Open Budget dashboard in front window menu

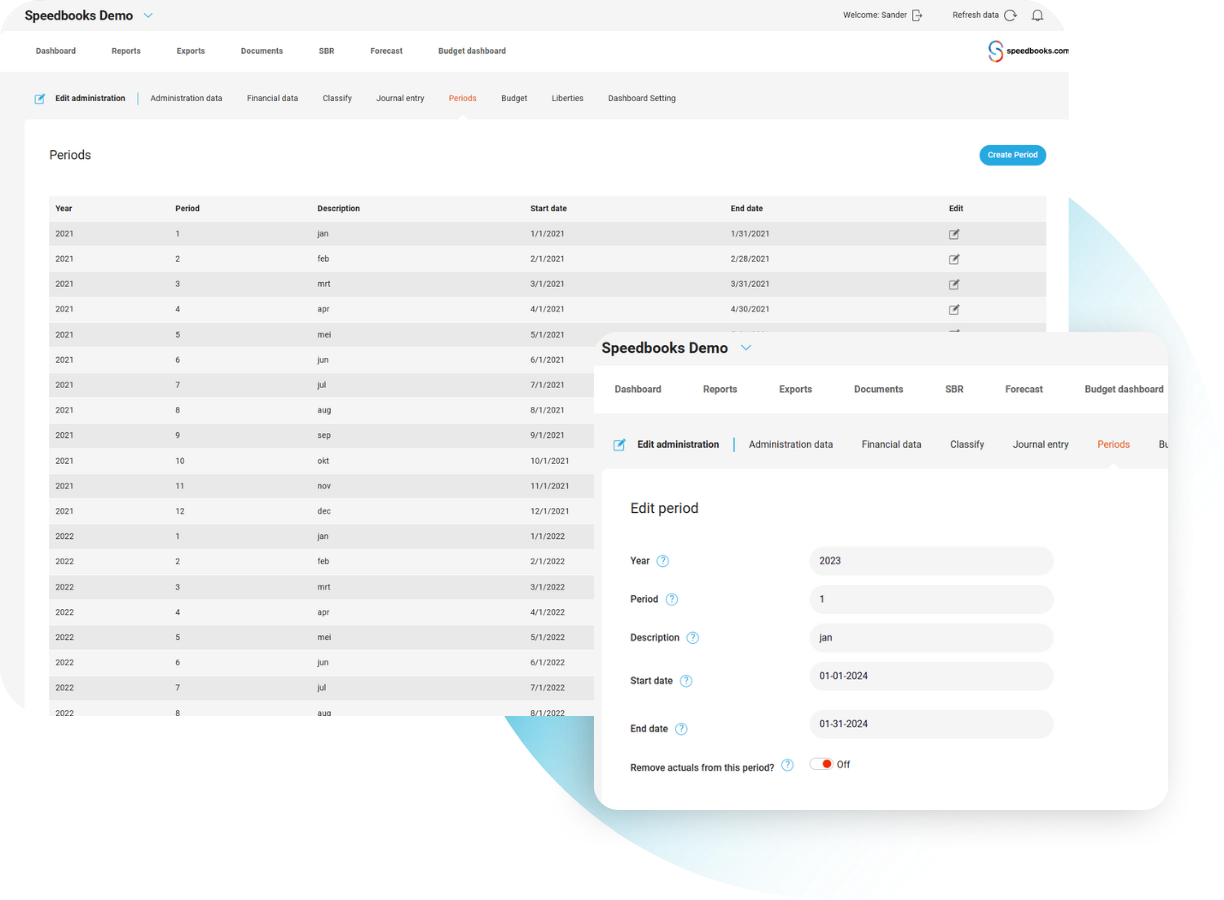click(x=1124, y=390)
